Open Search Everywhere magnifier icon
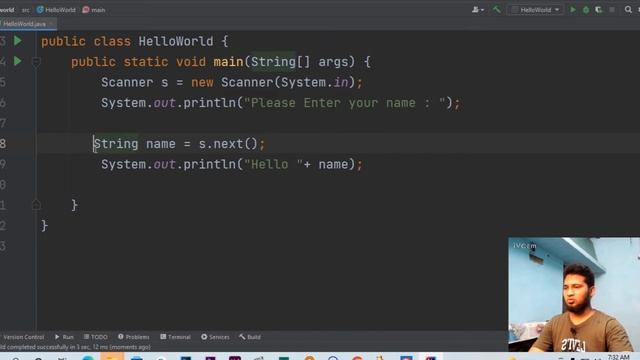 (x=628, y=9)
